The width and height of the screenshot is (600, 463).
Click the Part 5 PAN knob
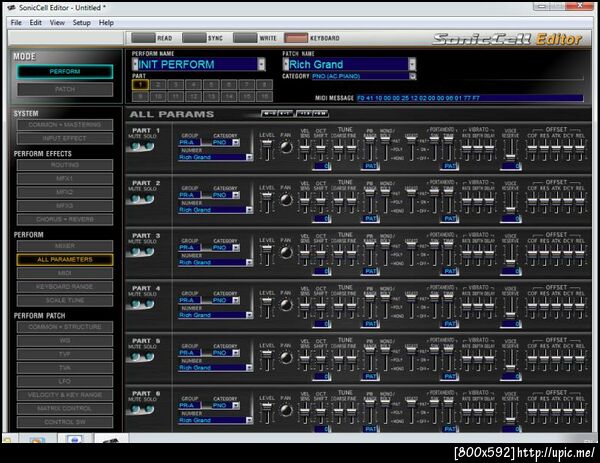[286, 357]
